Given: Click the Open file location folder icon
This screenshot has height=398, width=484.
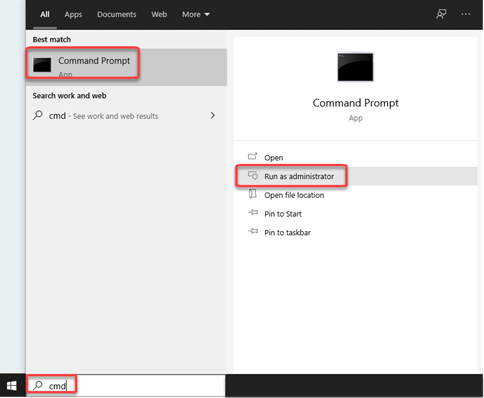Looking at the screenshot, I should click(x=253, y=194).
